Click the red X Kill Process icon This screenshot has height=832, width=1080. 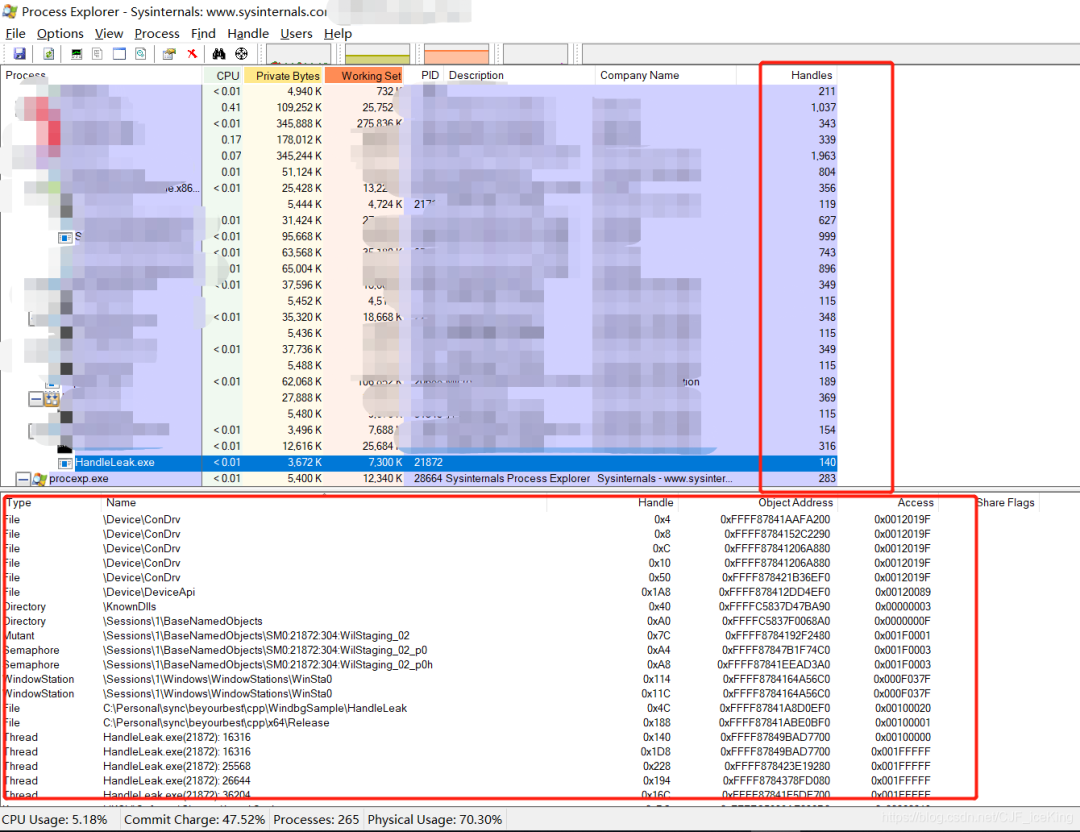click(192, 54)
